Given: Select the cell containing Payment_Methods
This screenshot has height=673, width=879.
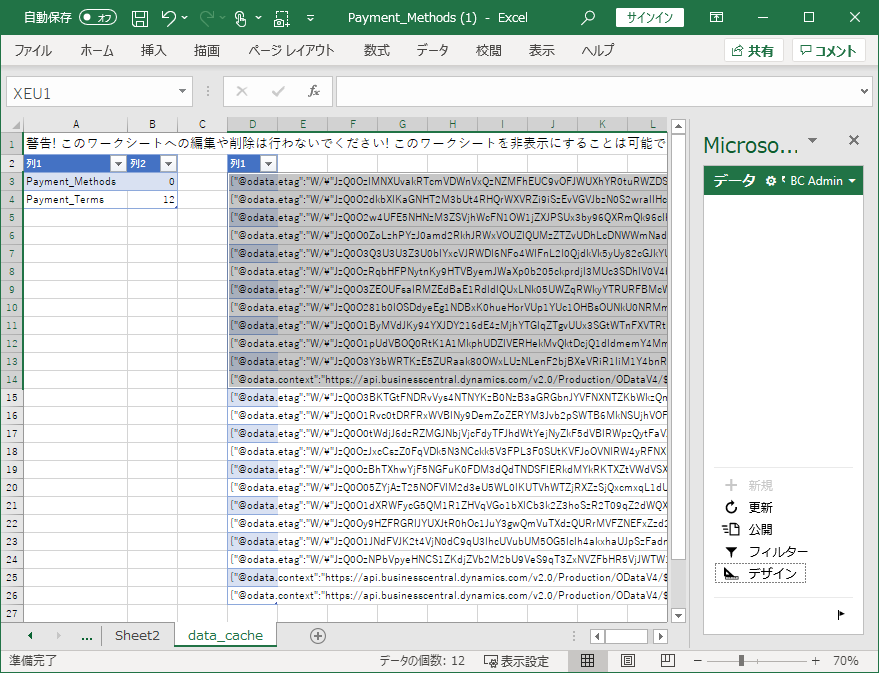Looking at the screenshot, I should (x=75, y=182).
